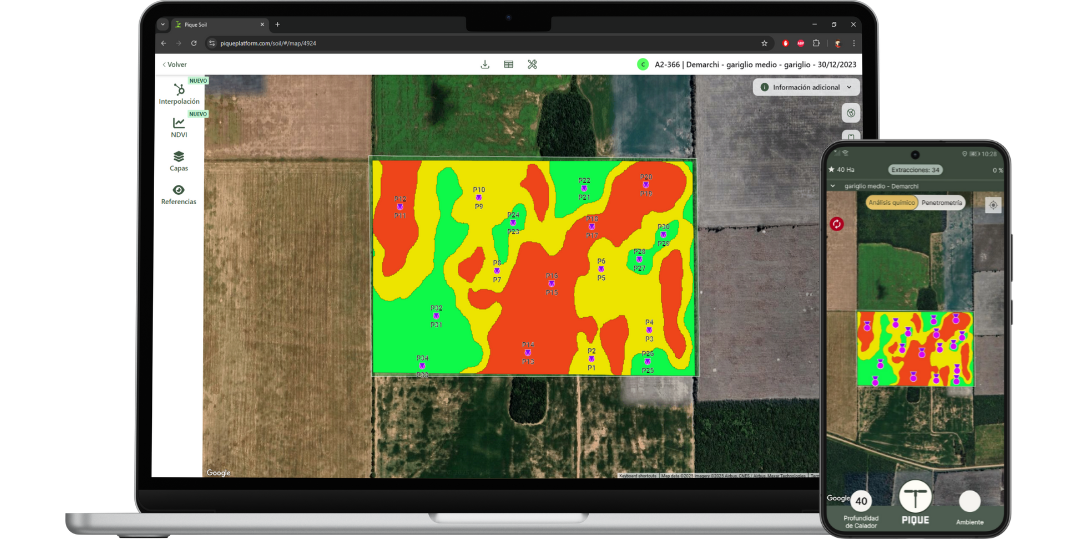Close the Pique Soil tab
This screenshot has width=1080, height=540.
[x=262, y=24]
